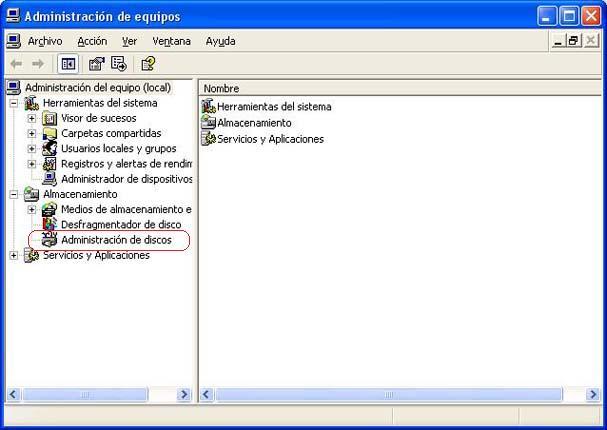Click the Administración del equipo (local) root icon
607x430 pixels.
click(x=14, y=88)
